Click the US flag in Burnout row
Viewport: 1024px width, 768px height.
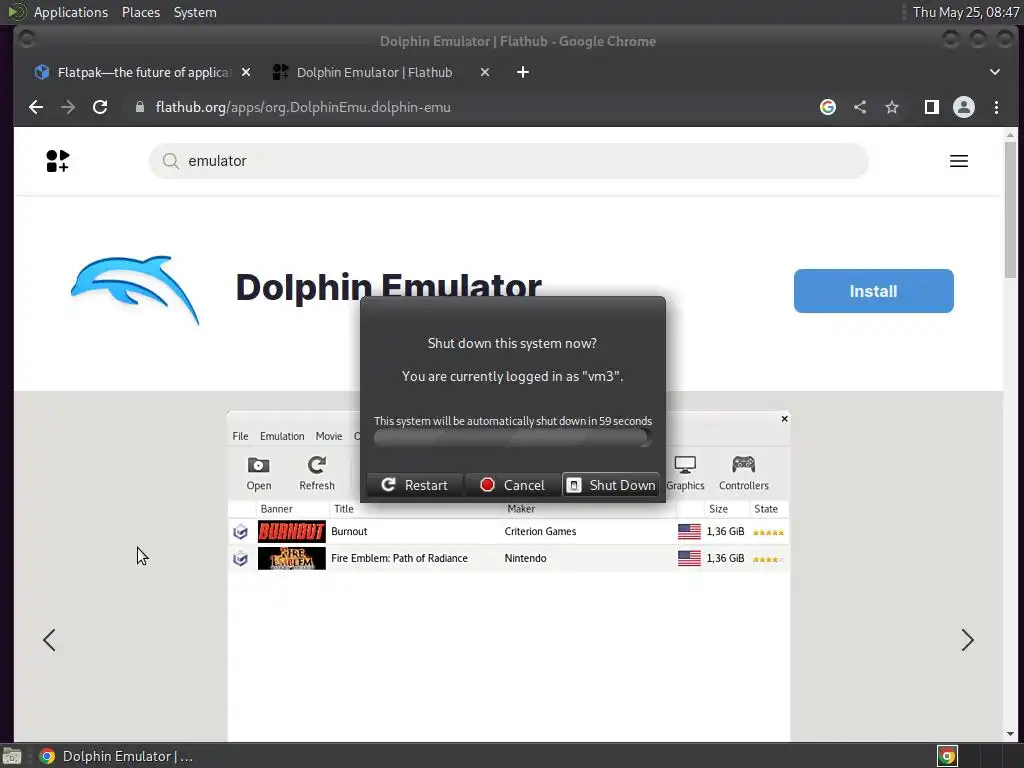pos(689,532)
